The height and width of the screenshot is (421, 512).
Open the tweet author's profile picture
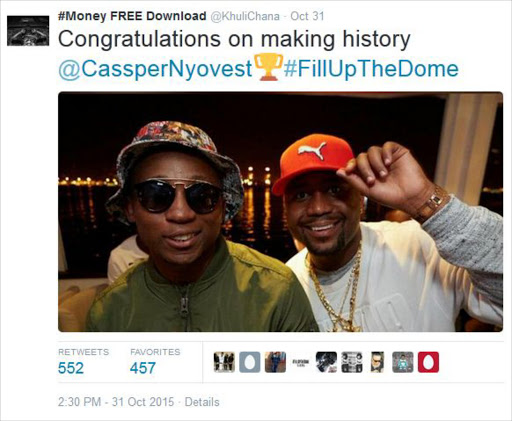(x=28, y=31)
